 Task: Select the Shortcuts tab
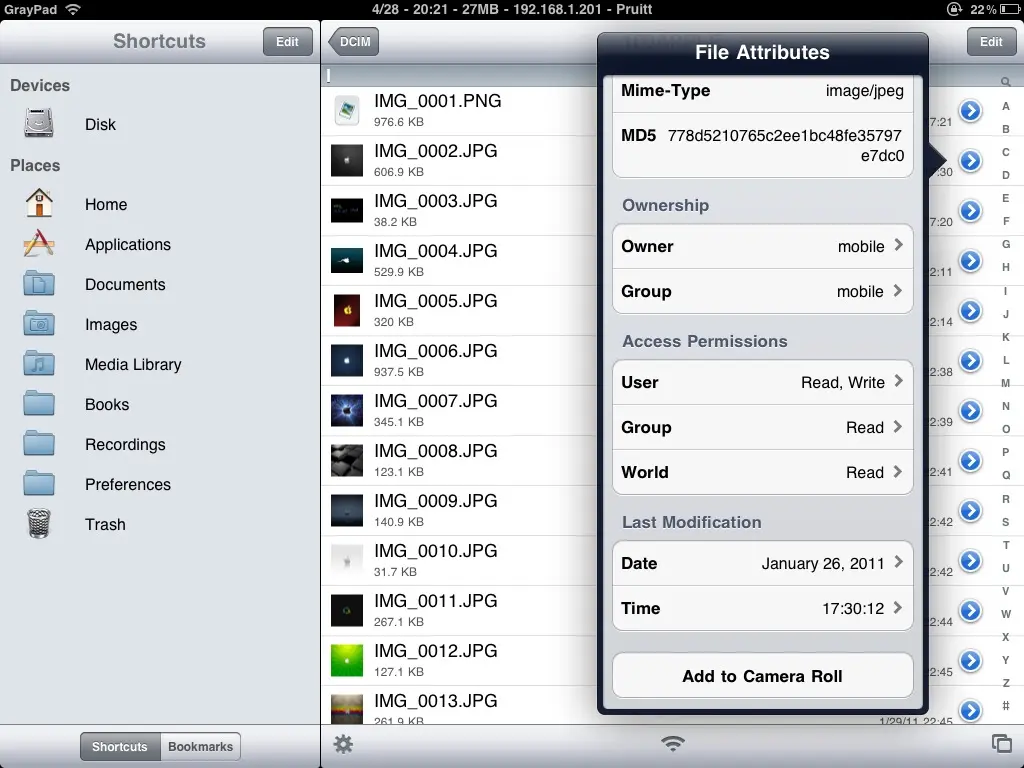[120, 746]
